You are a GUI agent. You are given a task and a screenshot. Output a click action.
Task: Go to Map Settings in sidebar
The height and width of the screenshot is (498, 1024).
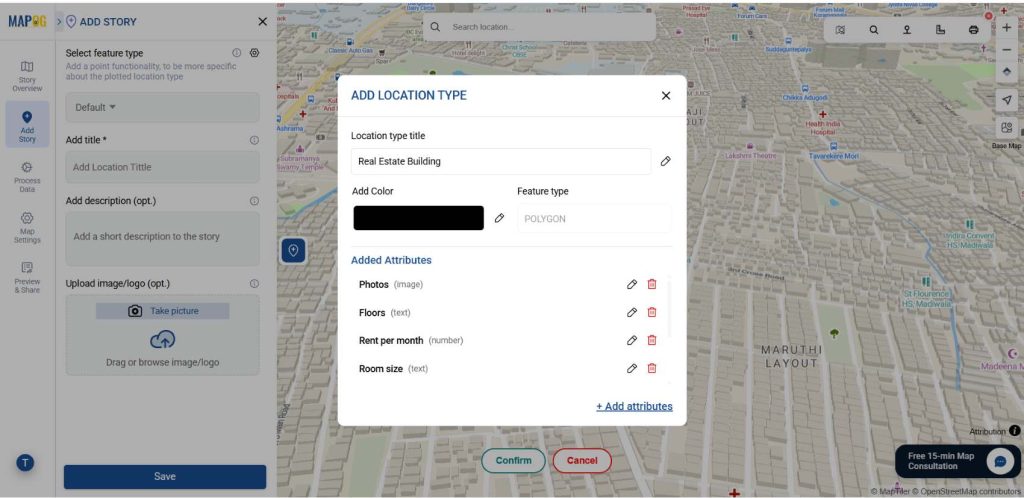pos(27,228)
